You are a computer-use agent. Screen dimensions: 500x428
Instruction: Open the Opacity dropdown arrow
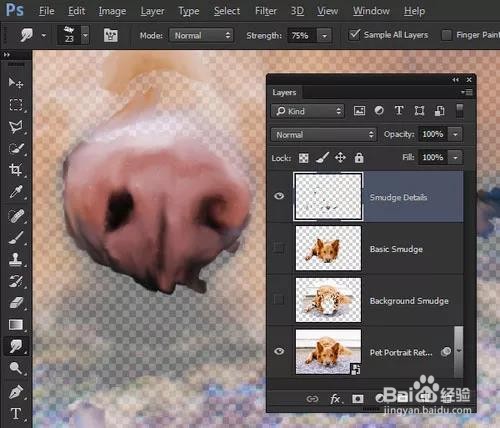click(x=455, y=134)
